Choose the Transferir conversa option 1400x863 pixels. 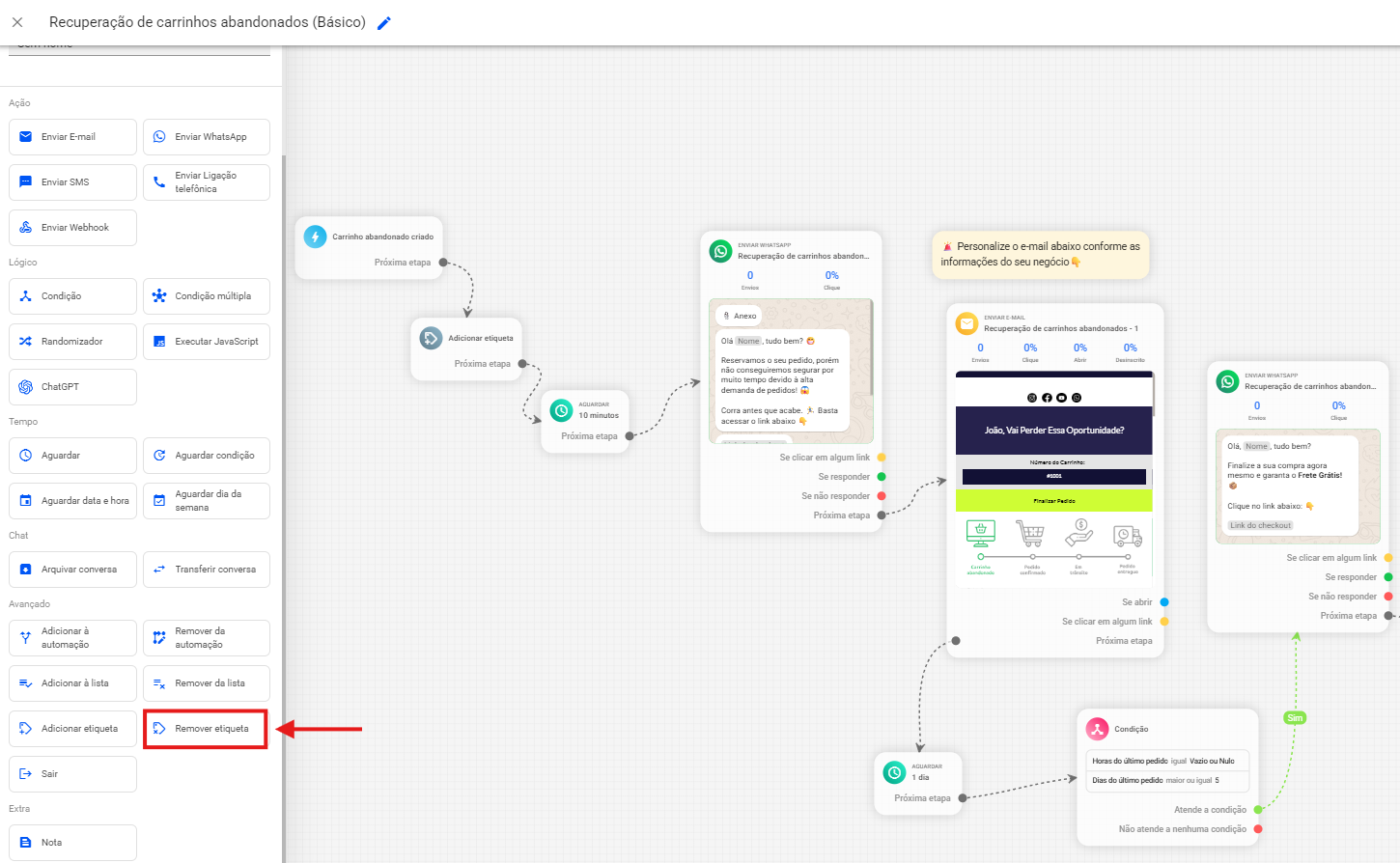coord(207,570)
